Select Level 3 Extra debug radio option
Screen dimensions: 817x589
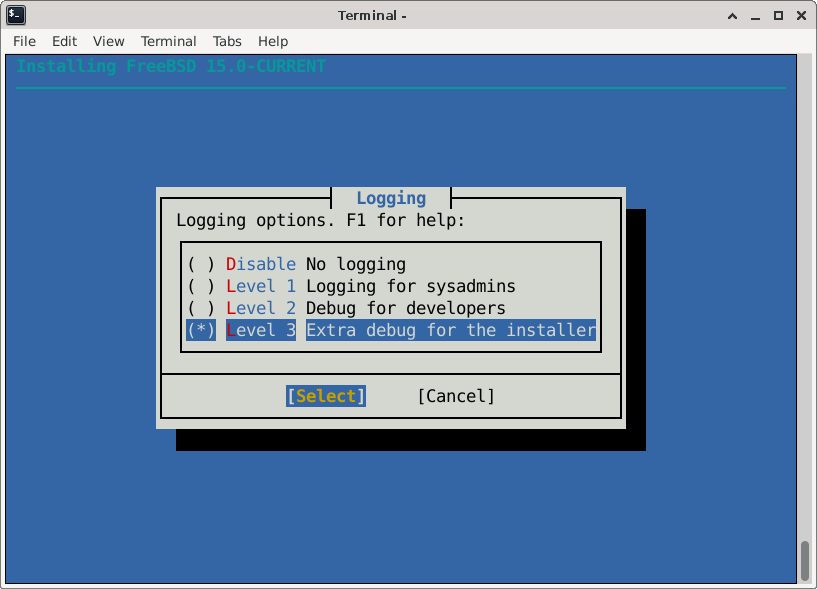(201, 330)
